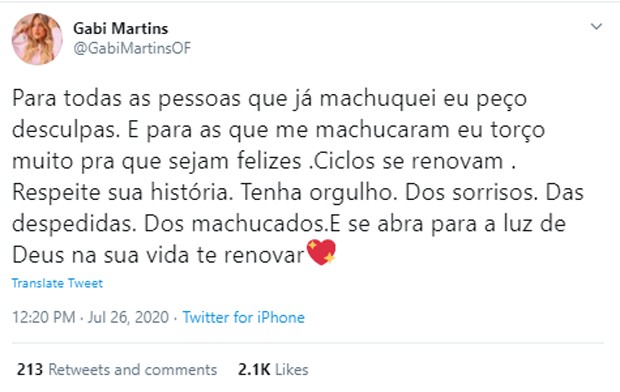Open Gabi Martins' profile picture
The height and width of the screenshot is (392, 620).
37,39
